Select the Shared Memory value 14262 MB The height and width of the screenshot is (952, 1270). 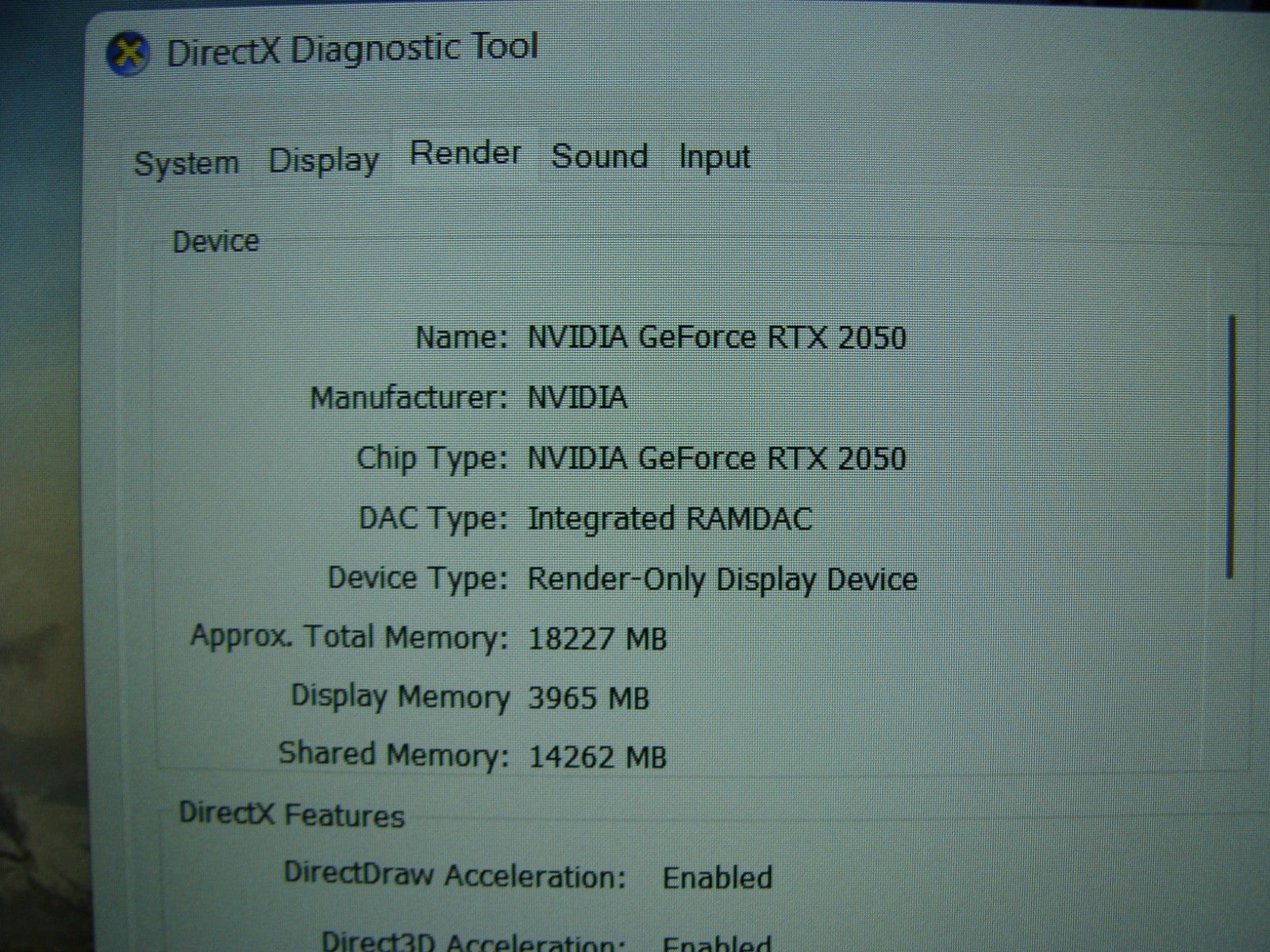coord(597,758)
